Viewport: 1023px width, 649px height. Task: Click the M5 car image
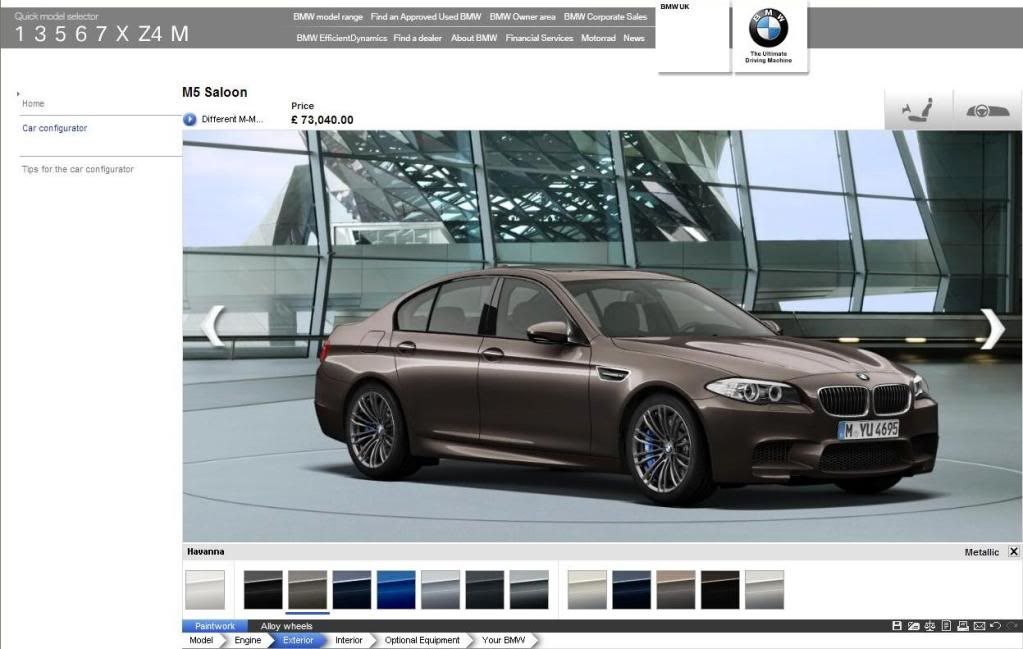click(626, 385)
